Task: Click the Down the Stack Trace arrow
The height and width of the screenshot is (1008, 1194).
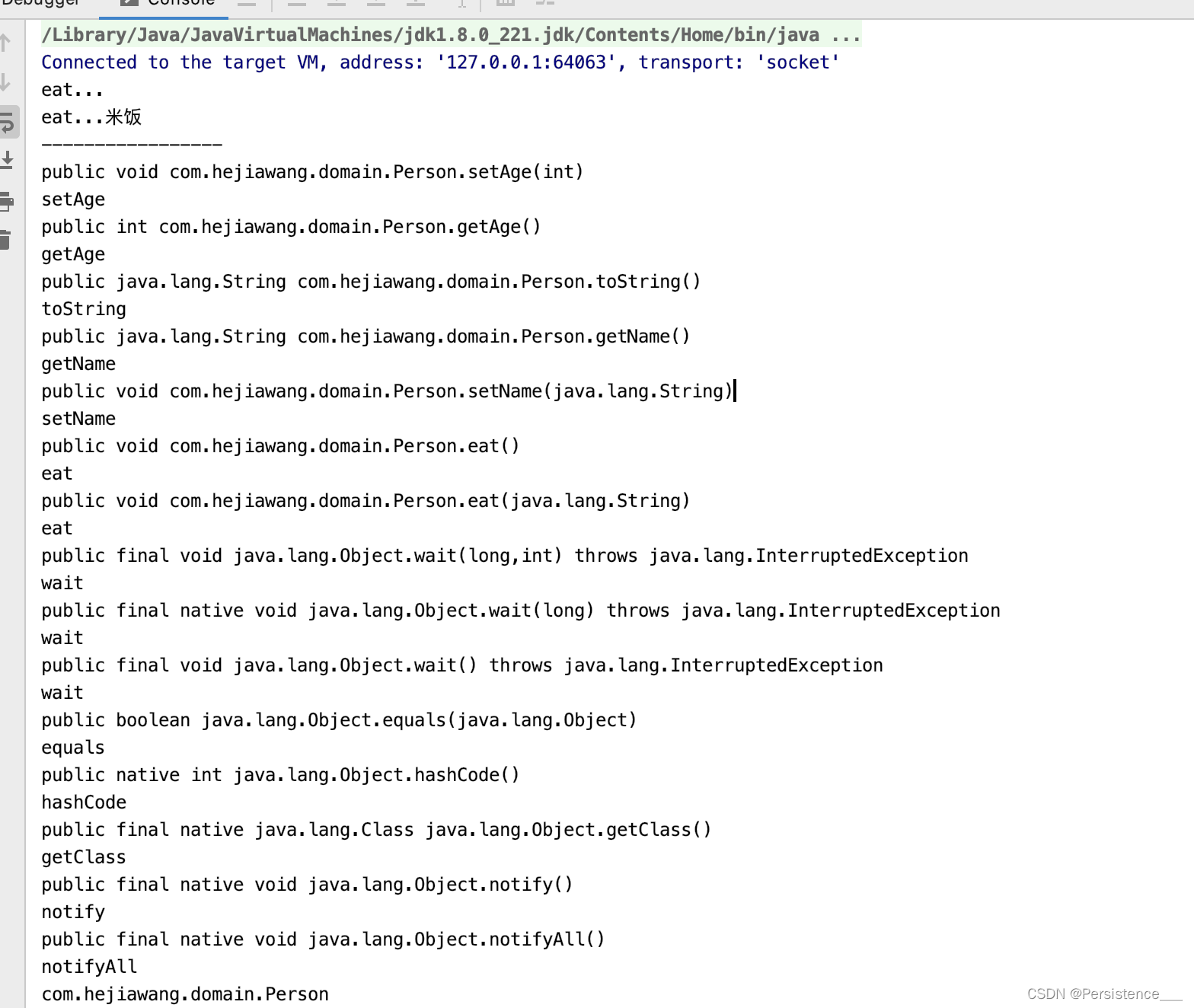Action: coord(6,81)
